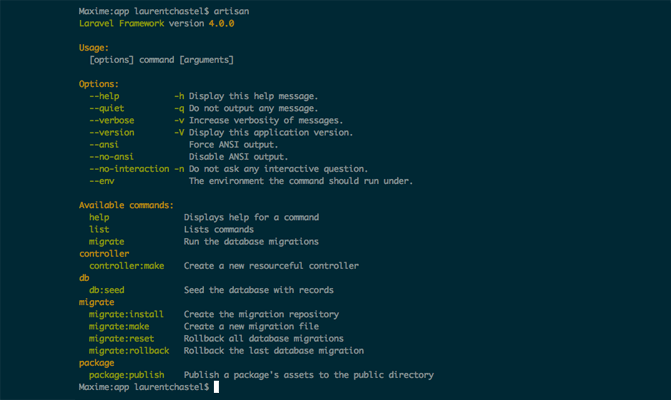
Task: Click the --no-interaction option
Action: click(x=129, y=169)
